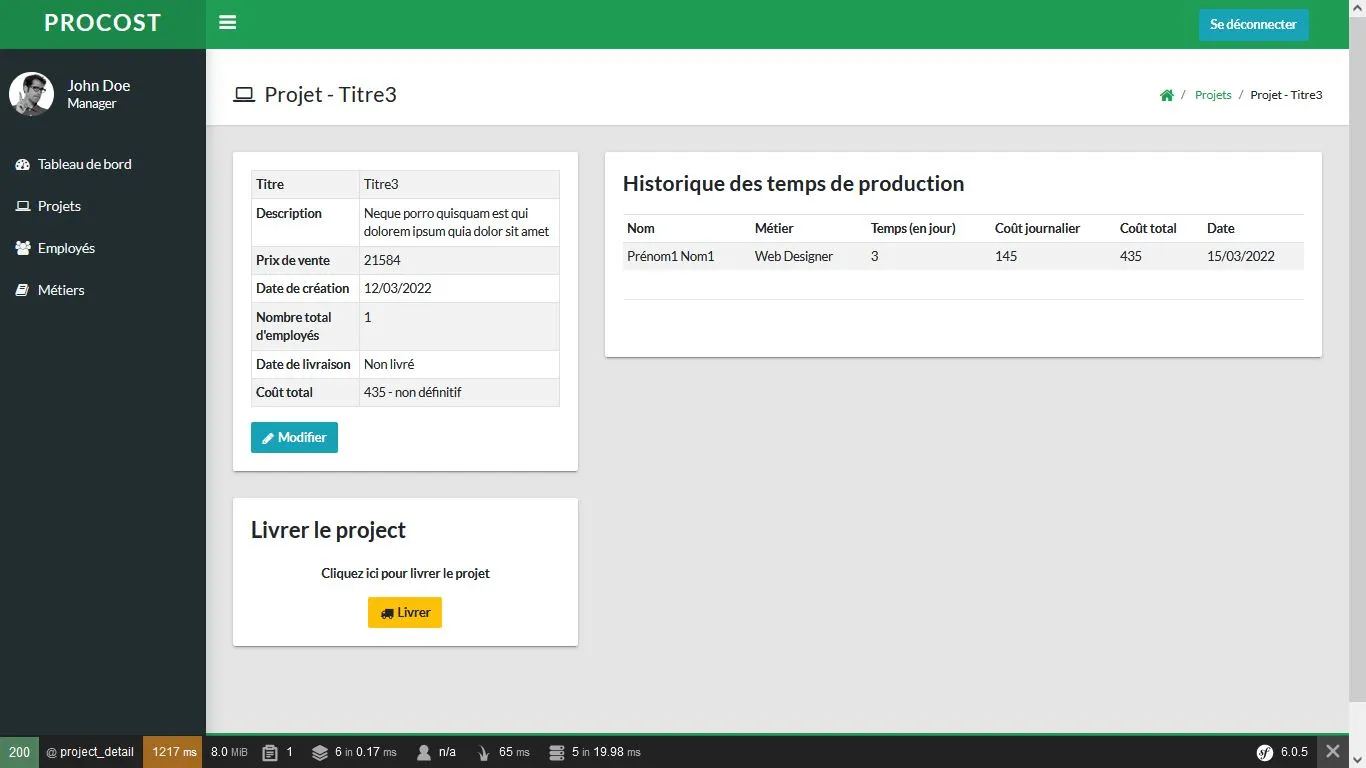1366x768 pixels.
Task: Click the Coût journalier value 145
Action: coord(1006,256)
